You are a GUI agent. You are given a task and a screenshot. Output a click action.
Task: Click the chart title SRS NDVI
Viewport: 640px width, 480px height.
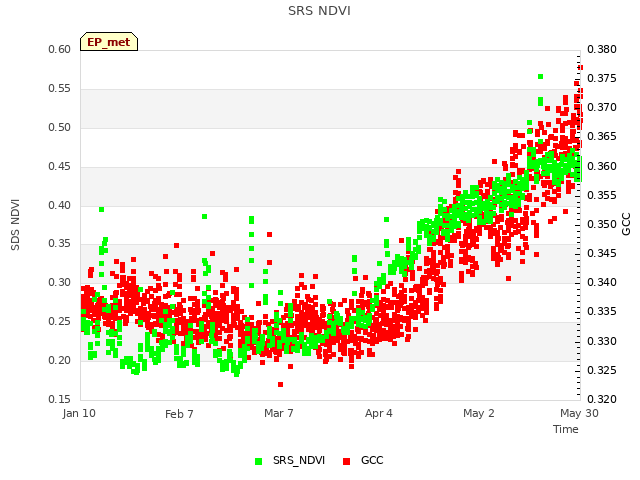coord(319,11)
